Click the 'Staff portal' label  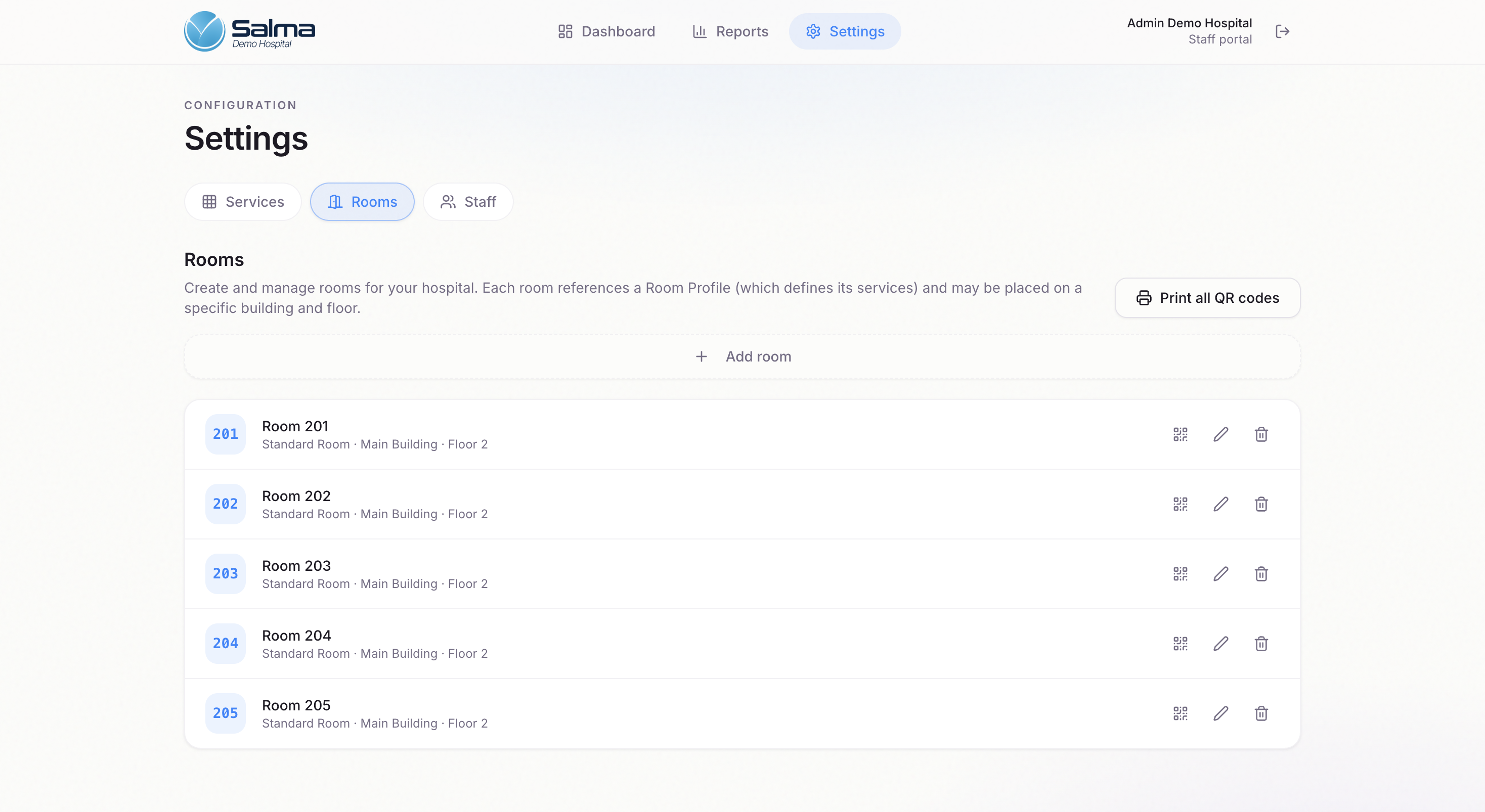coord(1220,39)
